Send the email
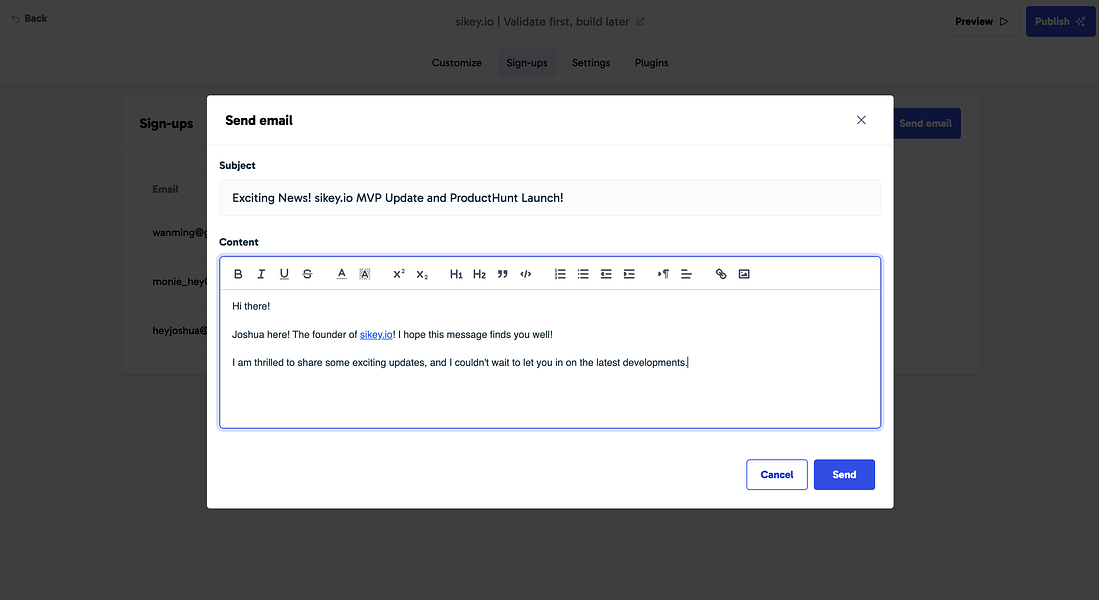 (844, 475)
